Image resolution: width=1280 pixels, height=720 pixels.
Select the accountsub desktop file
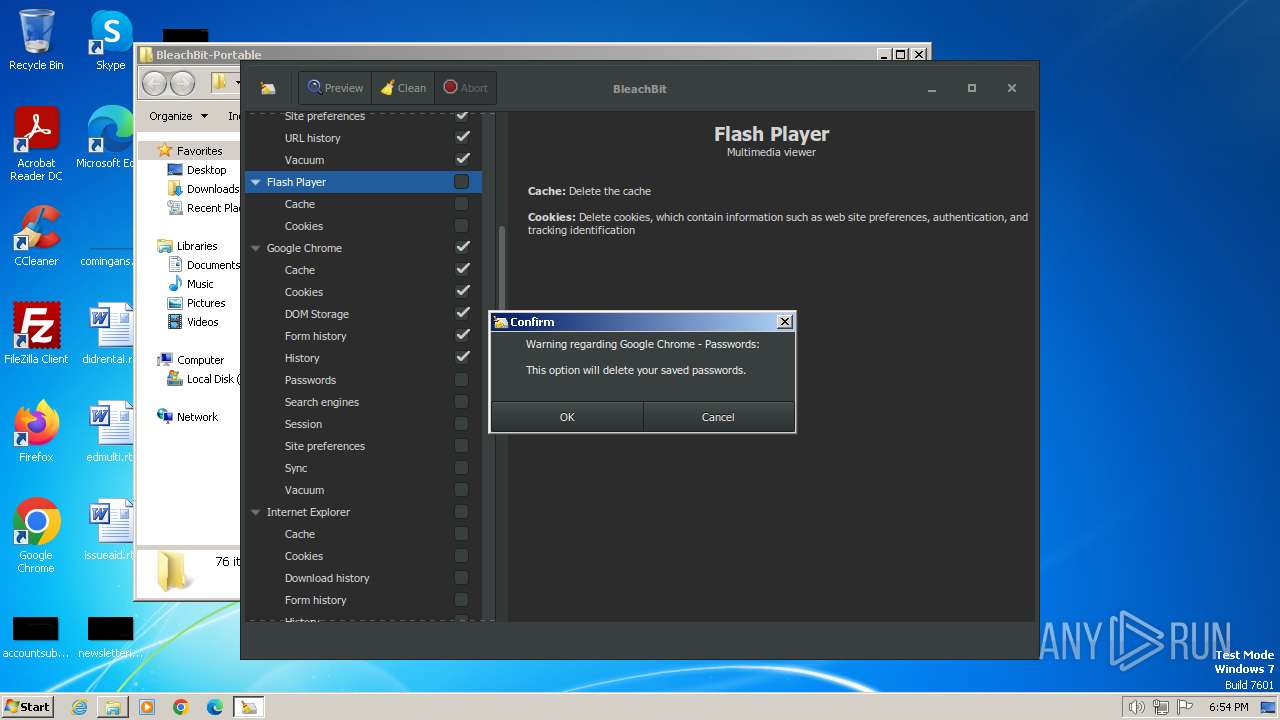(x=36, y=638)
